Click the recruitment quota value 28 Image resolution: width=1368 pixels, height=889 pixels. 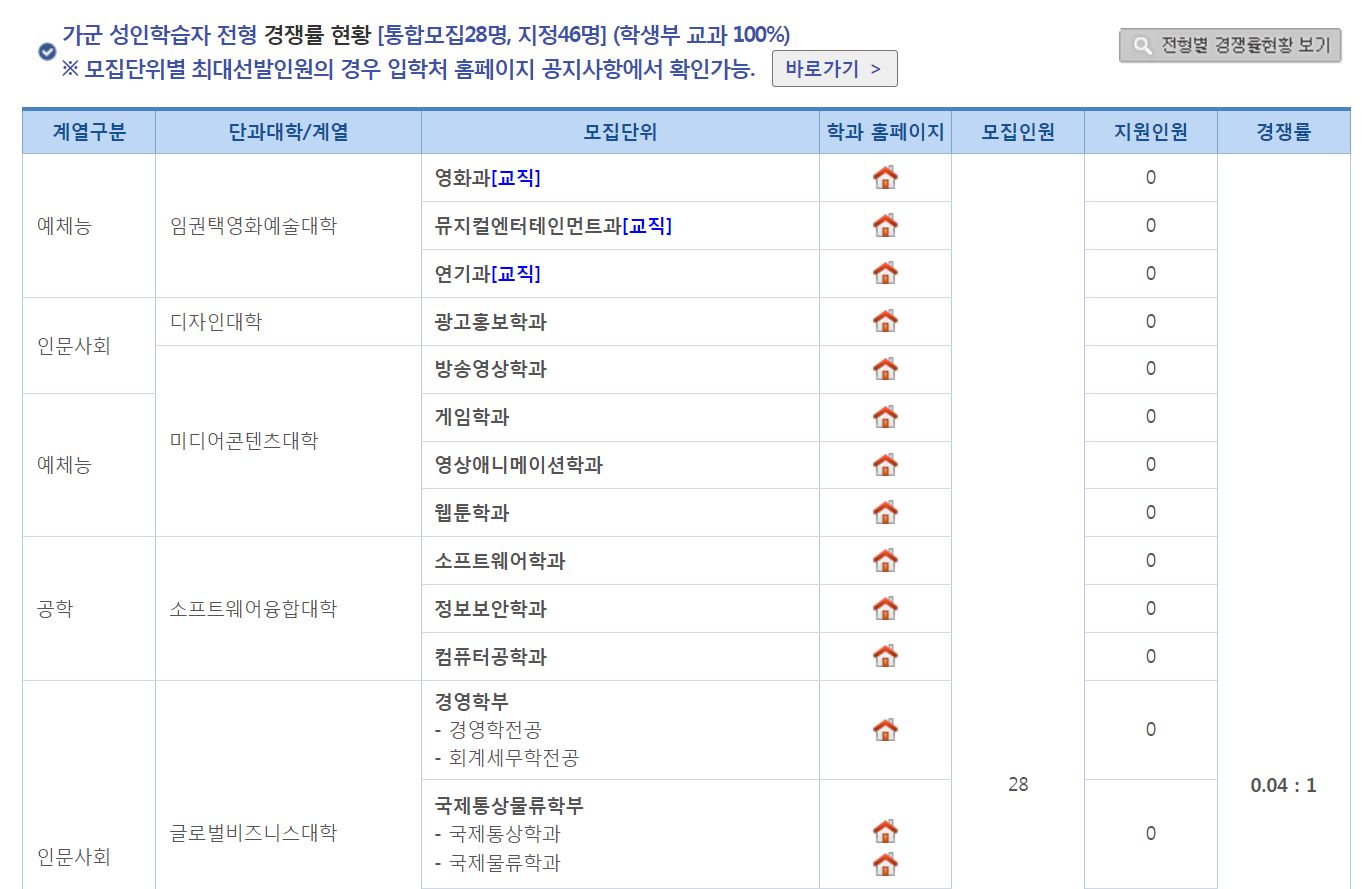pyautogui.click(x=1018, y=785)
